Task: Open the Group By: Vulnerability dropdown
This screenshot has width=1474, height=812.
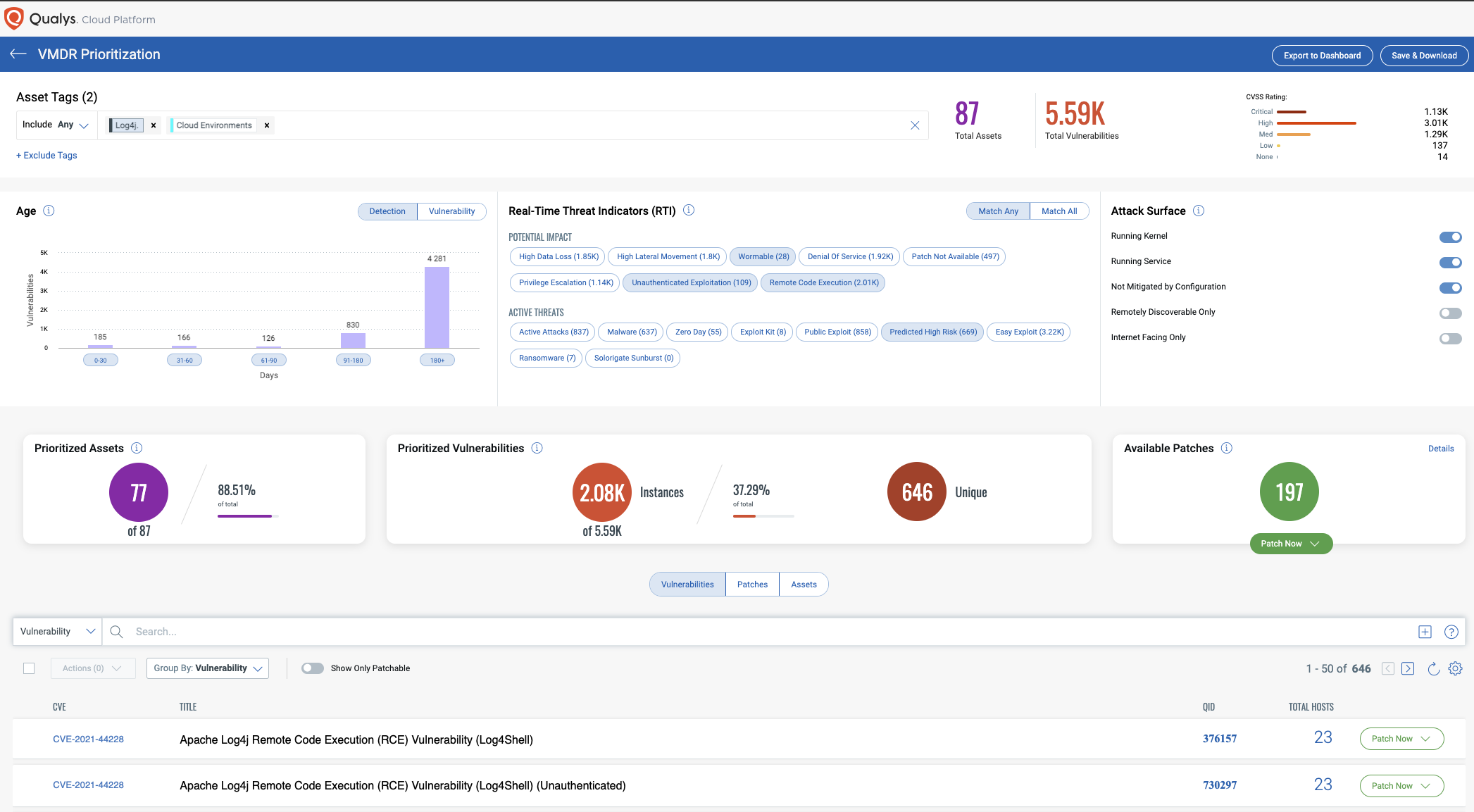Action: tap(208, 668)
